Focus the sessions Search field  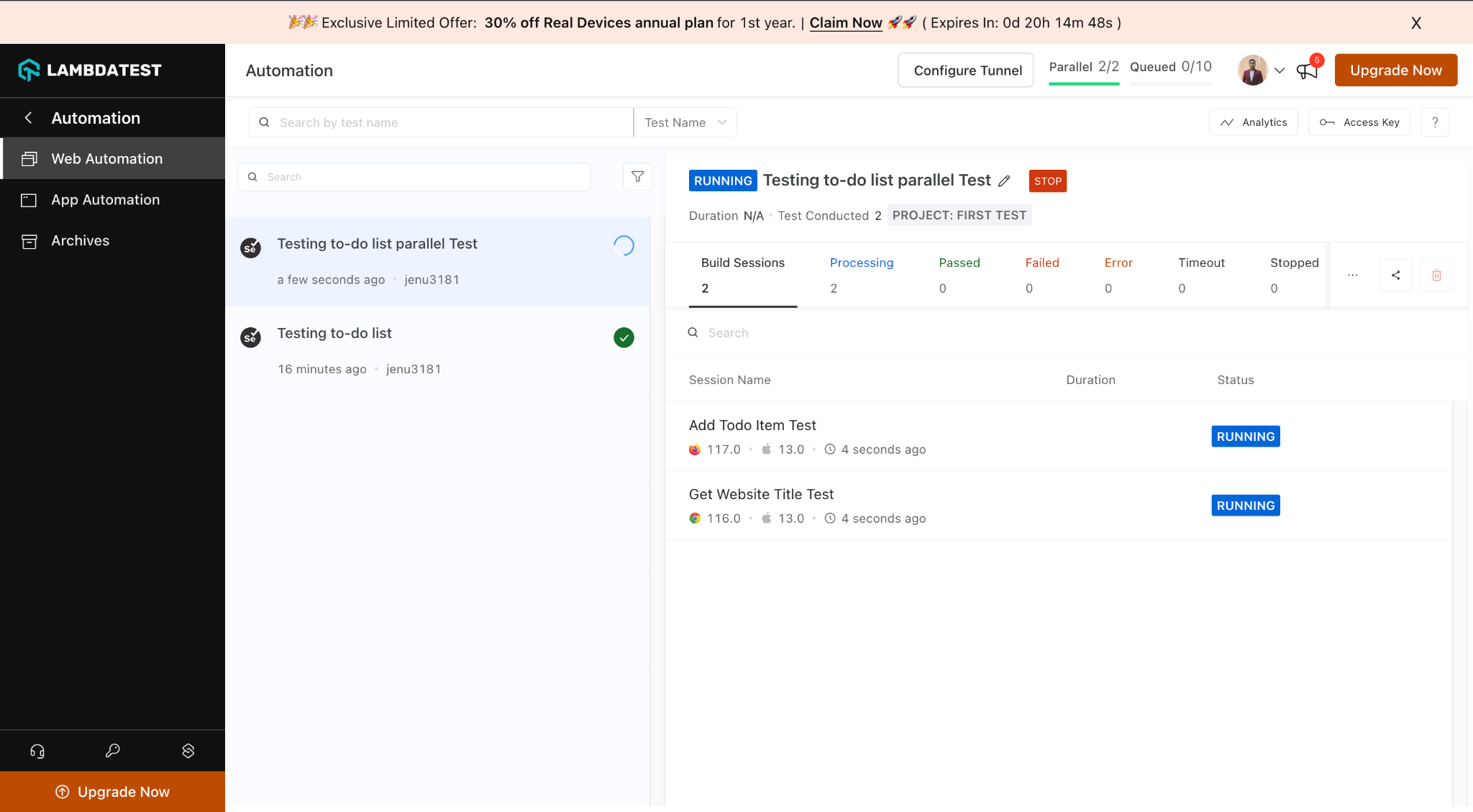[1064, 333]
